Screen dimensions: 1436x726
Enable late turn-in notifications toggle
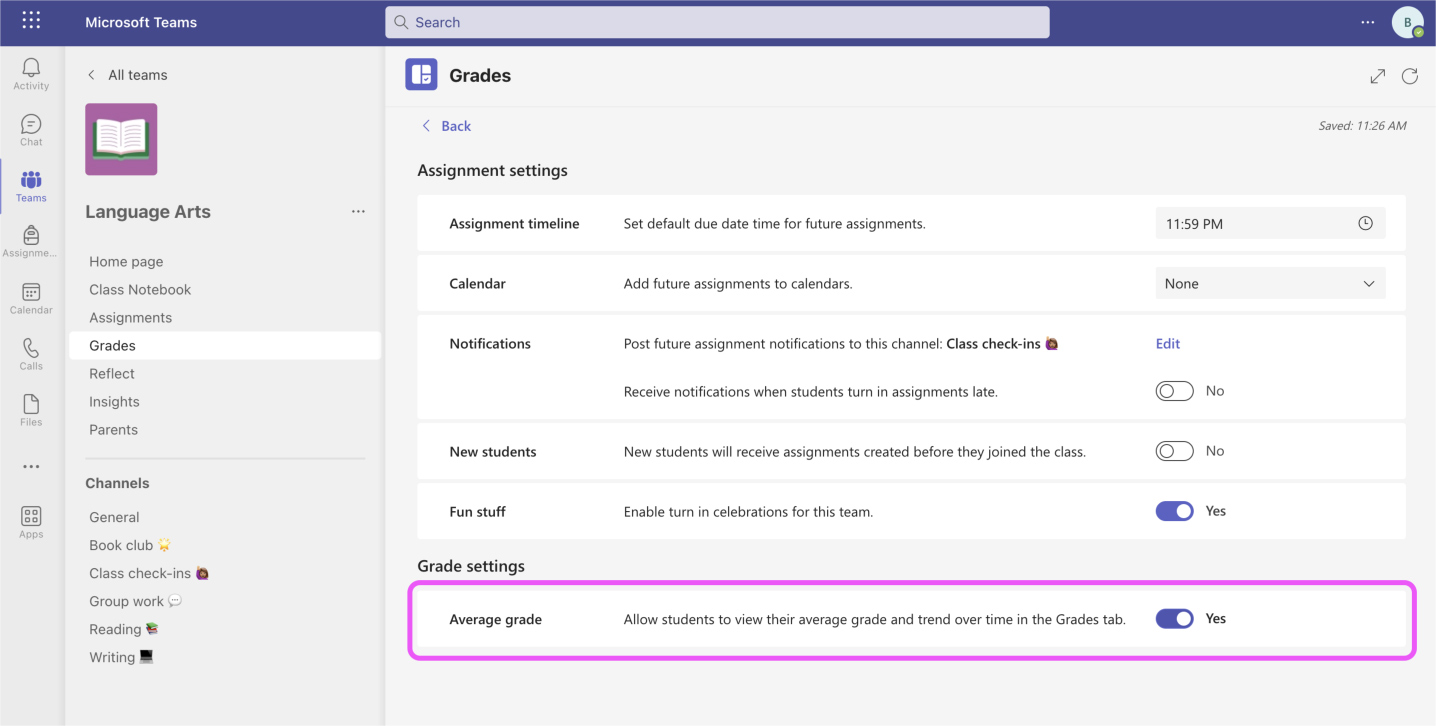[1174, 391]
